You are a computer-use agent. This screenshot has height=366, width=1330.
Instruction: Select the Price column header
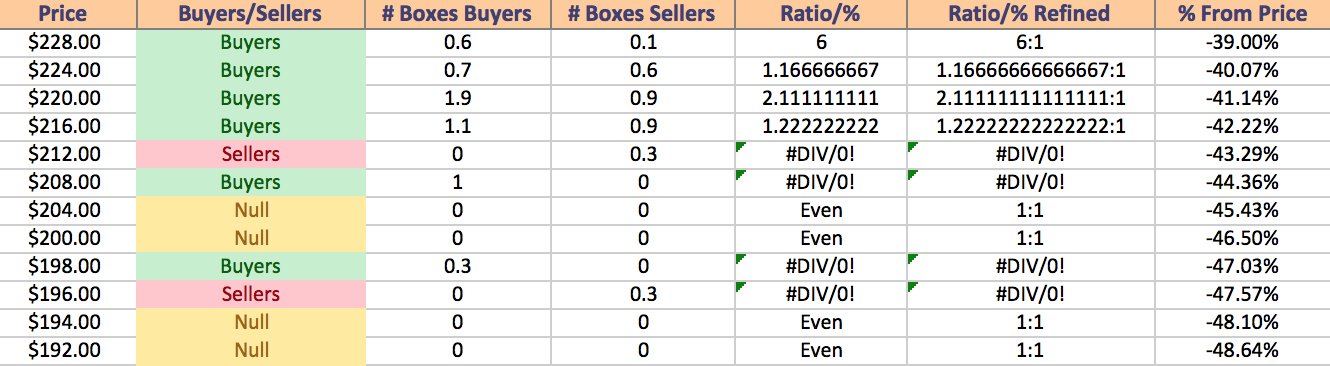pyautogui.click(x=68, y=14)
